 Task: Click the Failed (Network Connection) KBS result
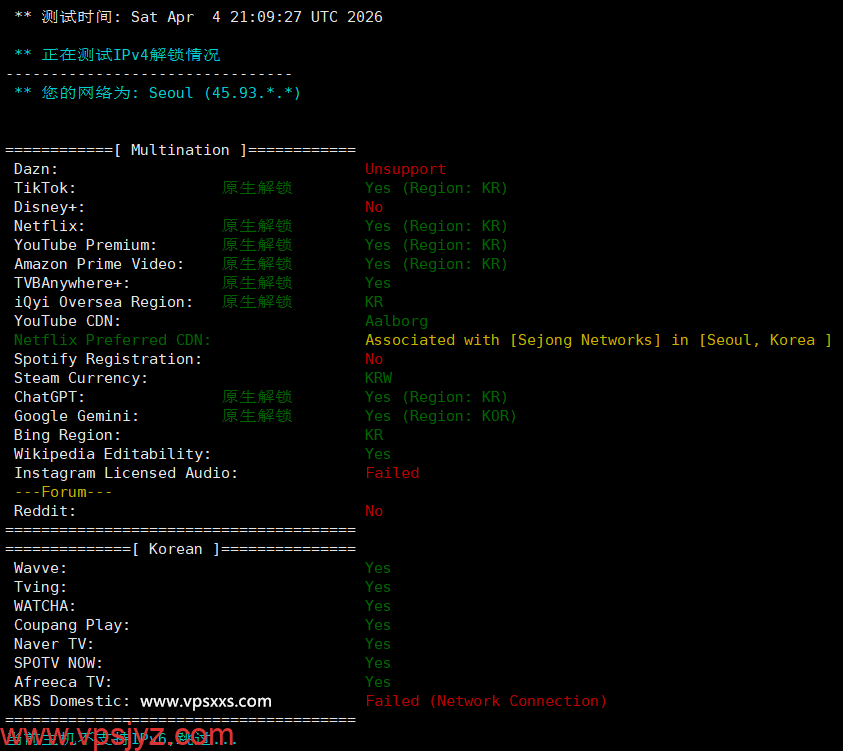pyautogui.click(x=486, y=701)
